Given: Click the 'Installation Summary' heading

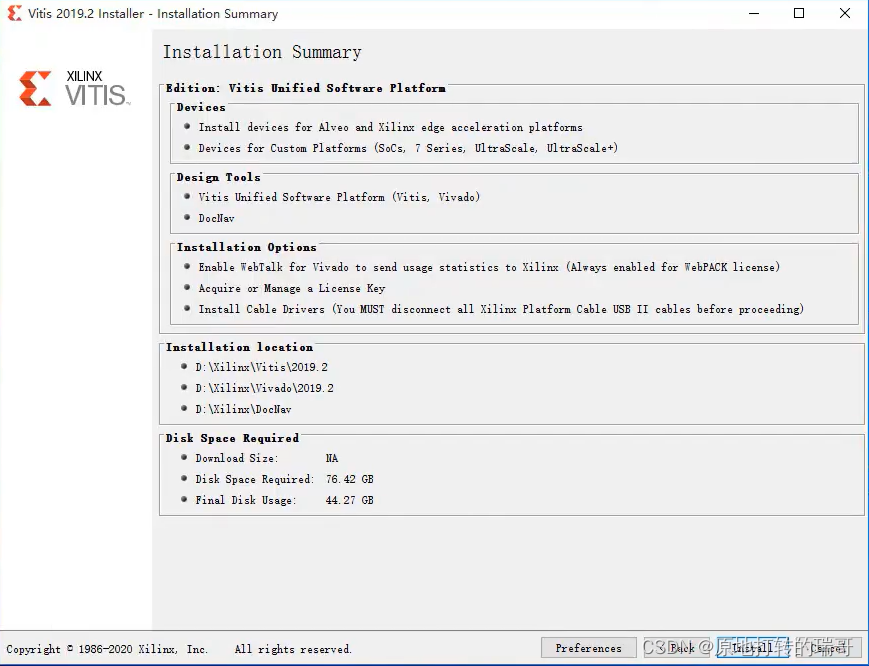Looking at the screenshot, I should pos(262,52).
